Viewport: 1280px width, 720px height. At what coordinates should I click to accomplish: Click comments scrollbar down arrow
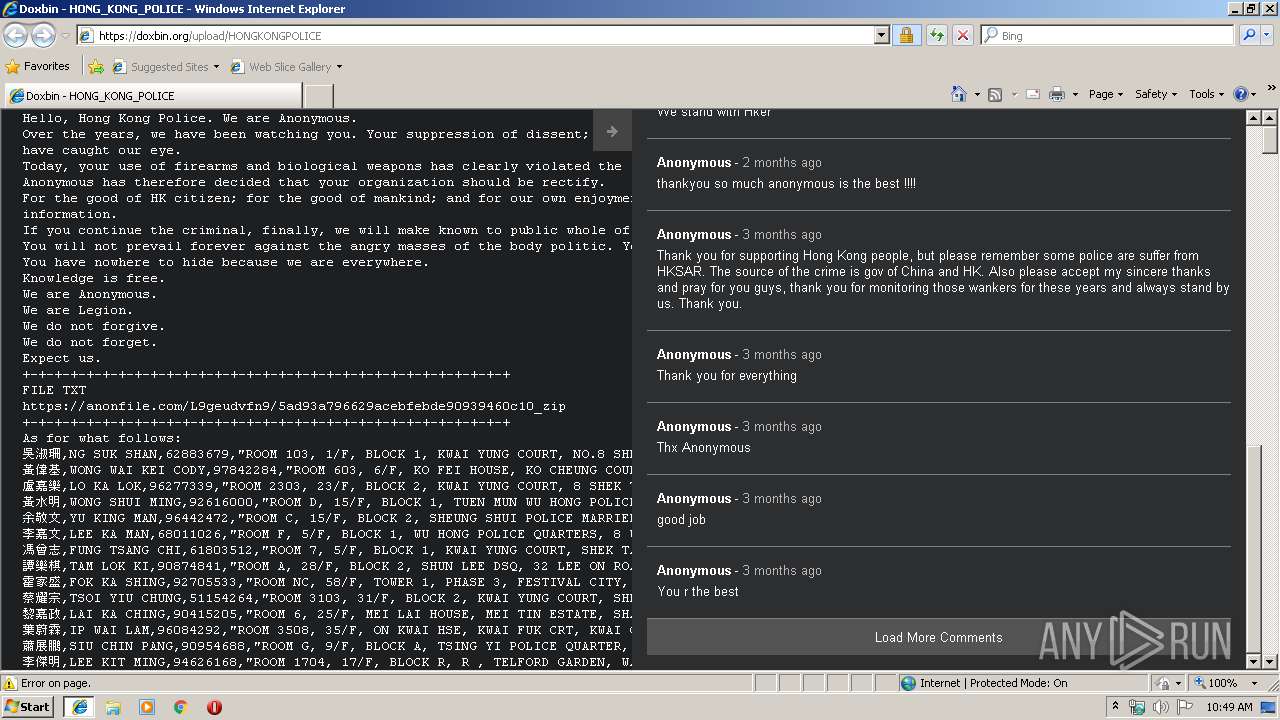(x=1253, y=661)
